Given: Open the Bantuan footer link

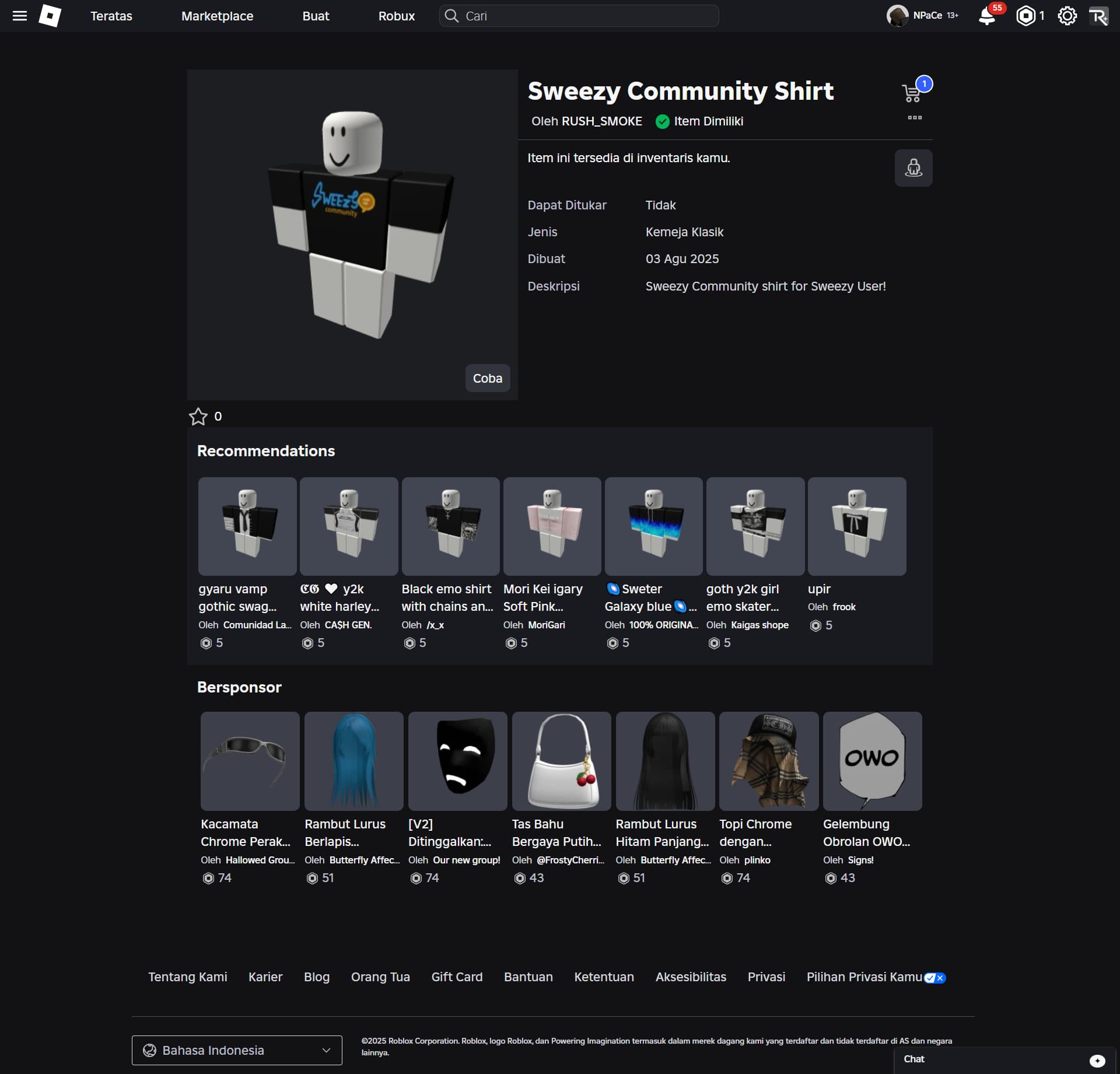Looking at the screenshot, I should point(528,977).
